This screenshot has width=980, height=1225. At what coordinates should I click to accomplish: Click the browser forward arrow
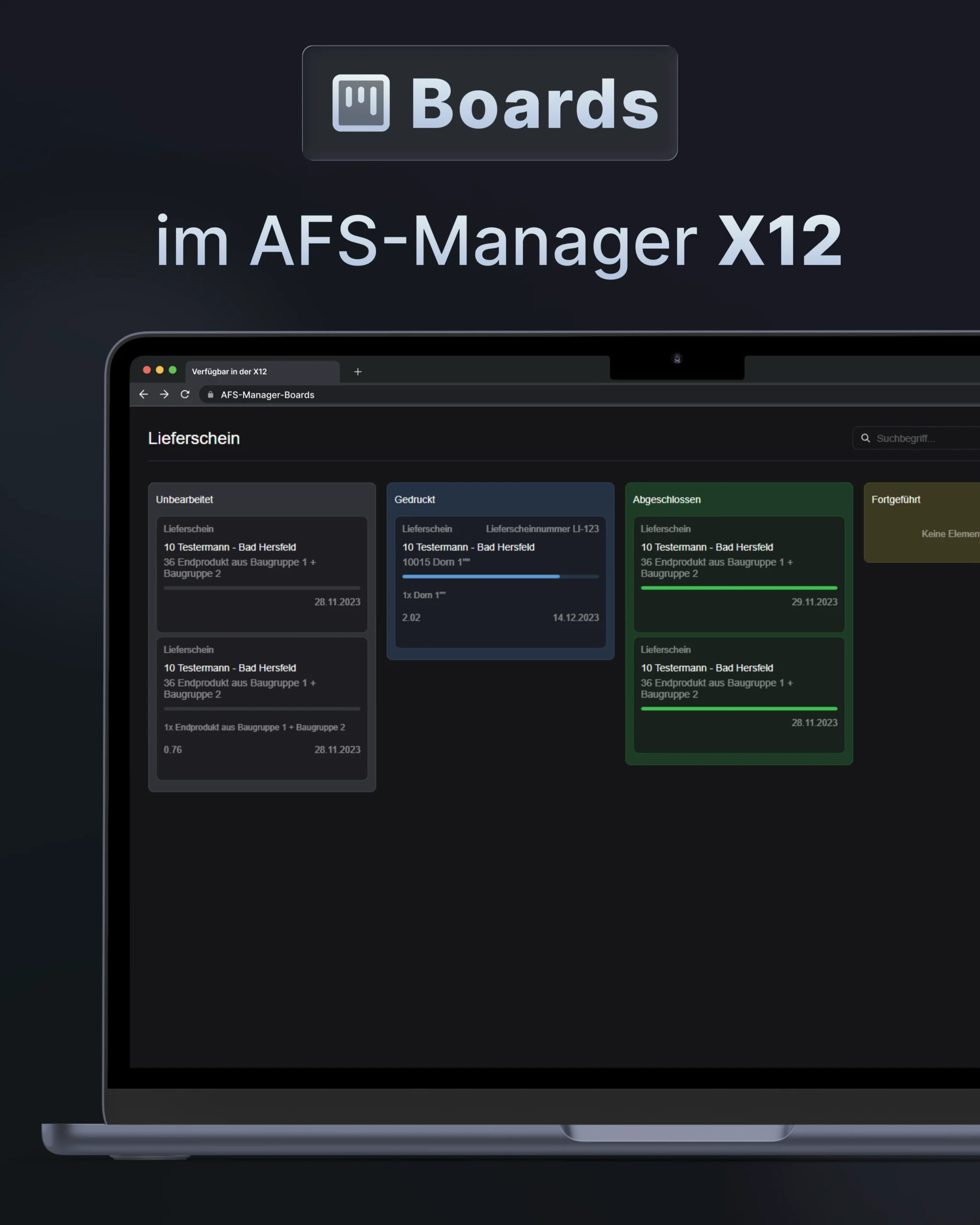click(164, 394)
